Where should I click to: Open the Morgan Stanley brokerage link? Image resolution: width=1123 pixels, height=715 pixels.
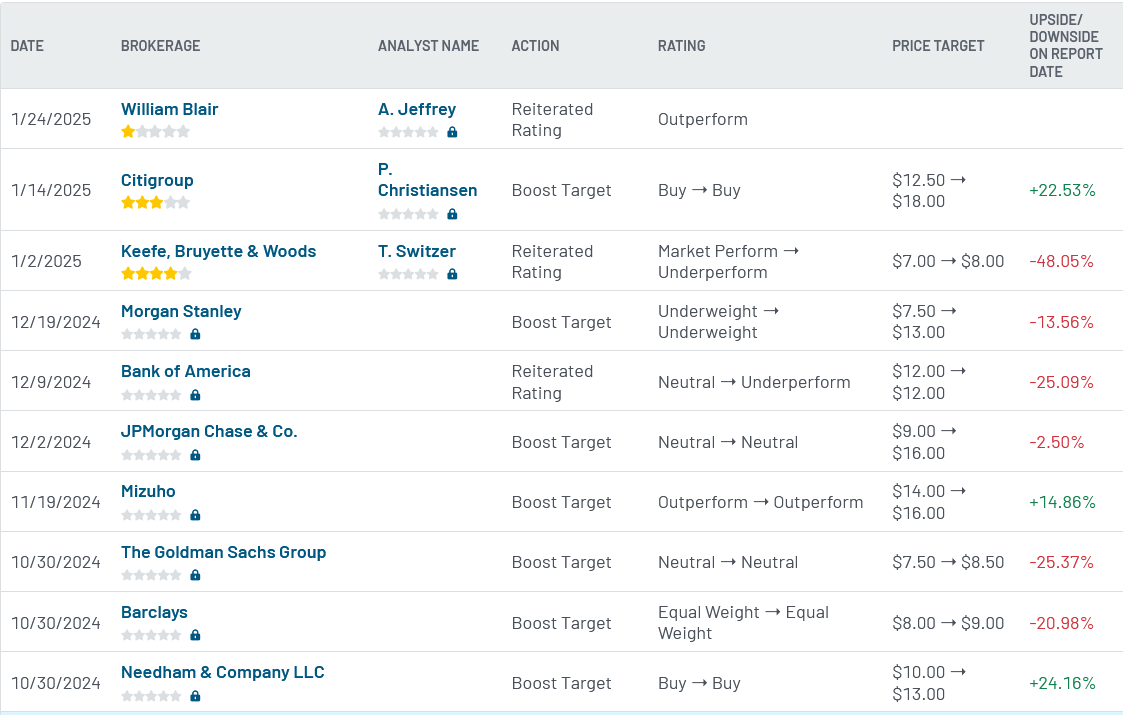(181, 312)
